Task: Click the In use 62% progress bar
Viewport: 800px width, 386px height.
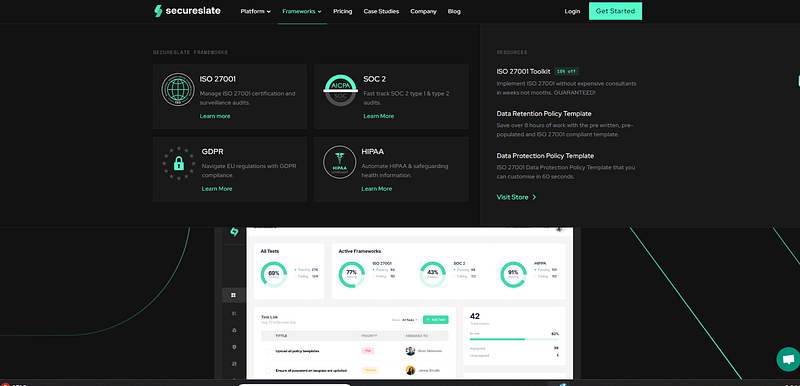Action: pyautogui.click(x=514, y=339)
